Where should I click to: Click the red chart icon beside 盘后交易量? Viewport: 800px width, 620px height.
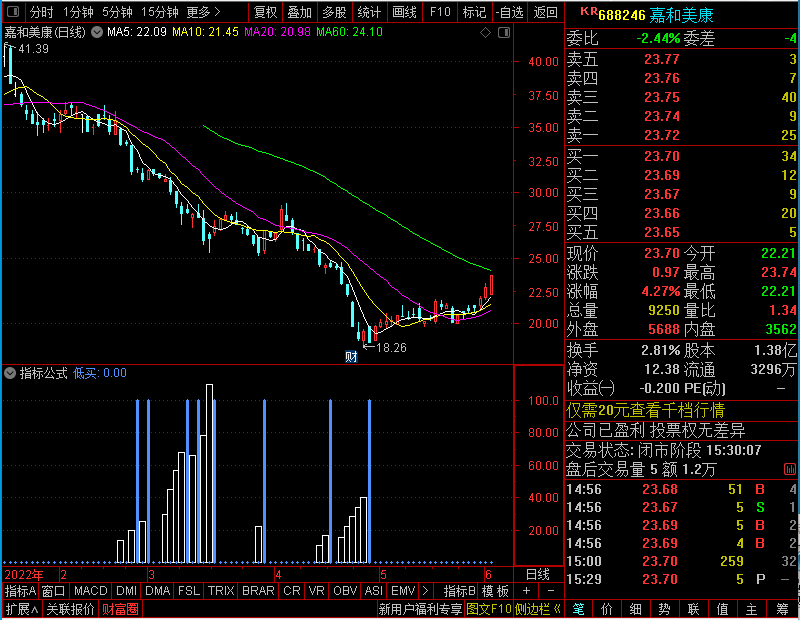coord(789,469)
